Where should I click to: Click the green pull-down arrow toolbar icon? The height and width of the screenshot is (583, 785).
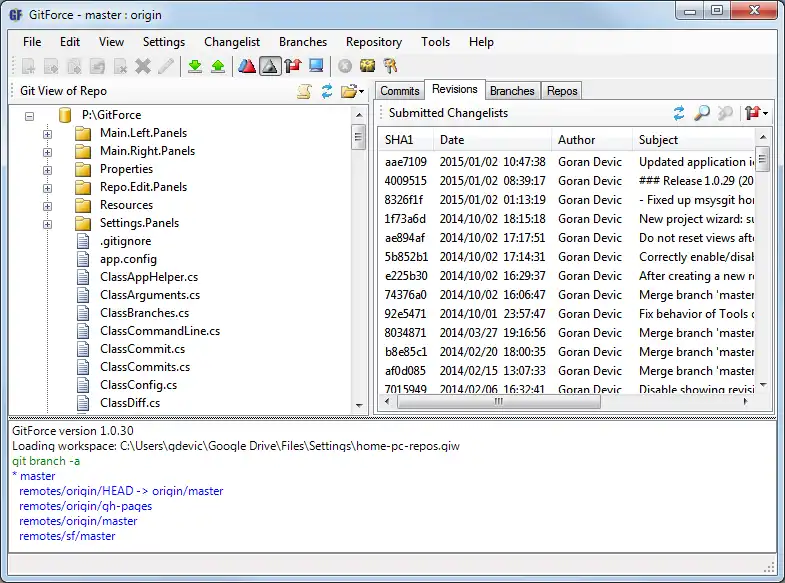(x=195, y=66)
